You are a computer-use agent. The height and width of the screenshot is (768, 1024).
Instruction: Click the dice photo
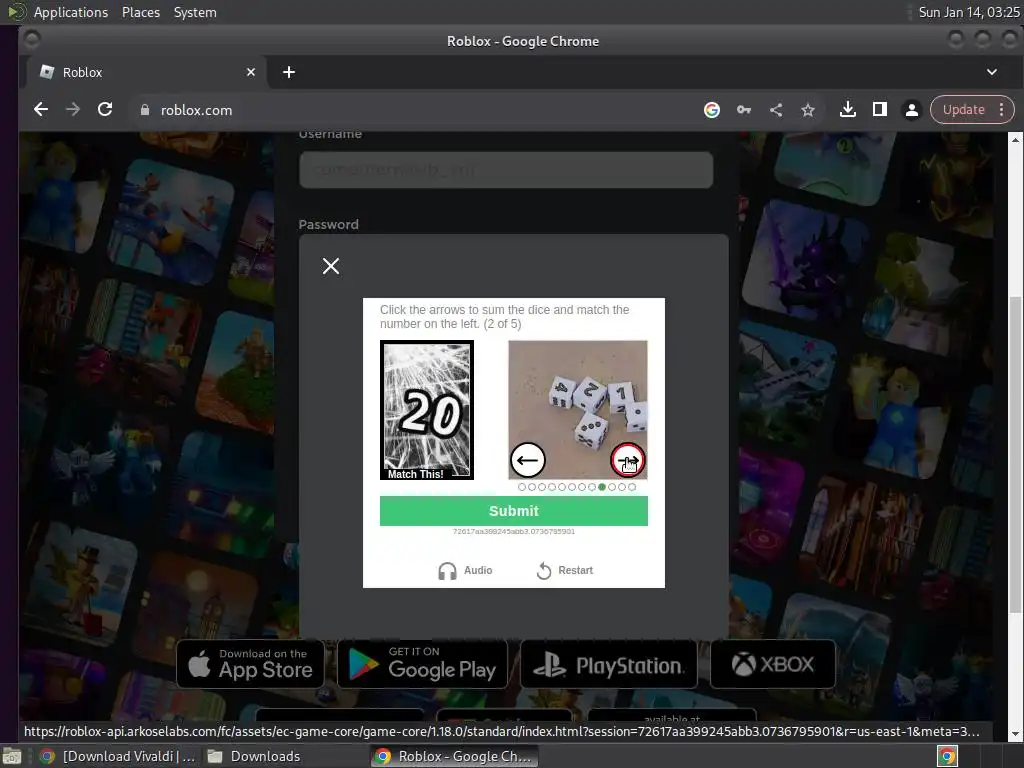tap(578, 410)
